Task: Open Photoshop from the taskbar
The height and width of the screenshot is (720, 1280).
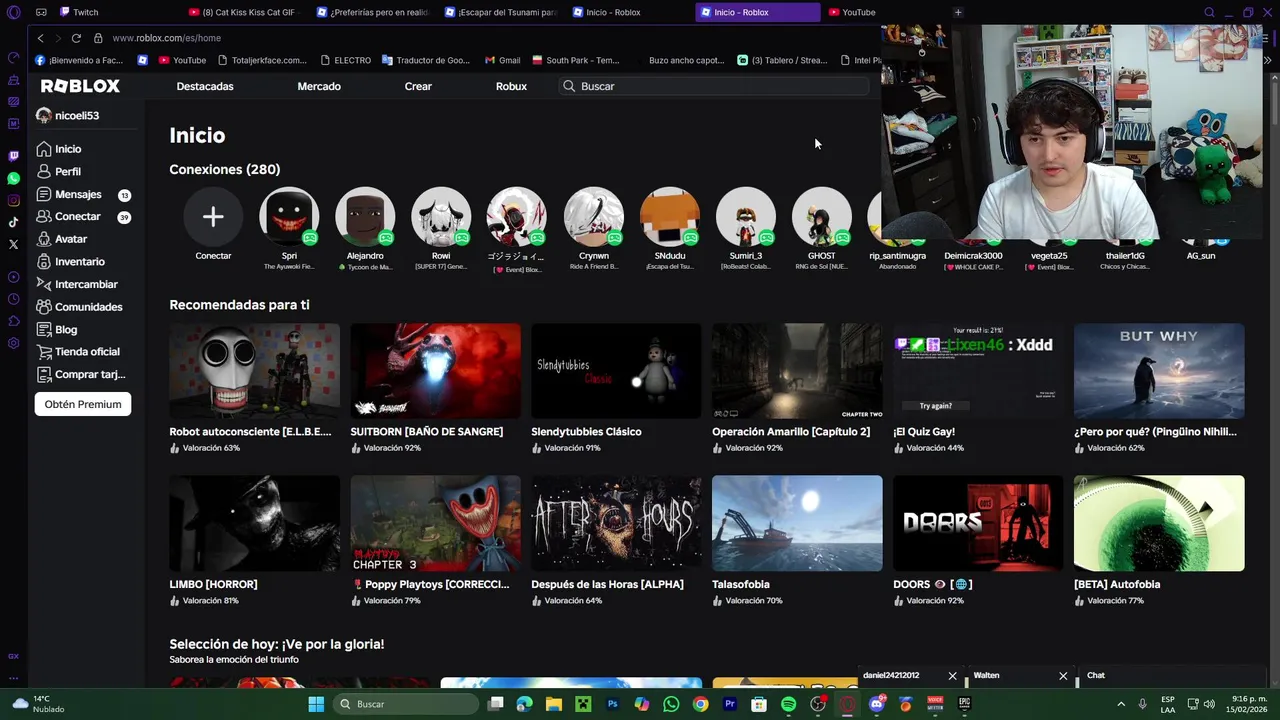Action: pyautogui.click(x=612, y=704)
